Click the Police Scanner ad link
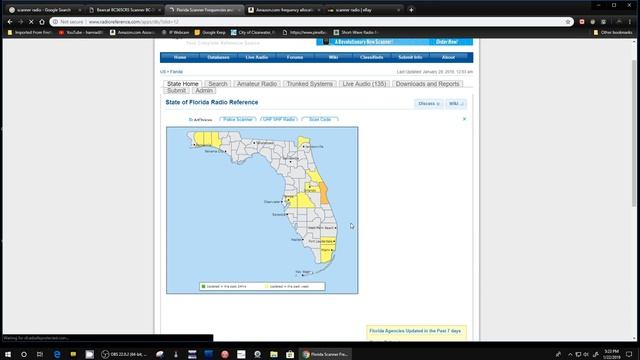 238,119
